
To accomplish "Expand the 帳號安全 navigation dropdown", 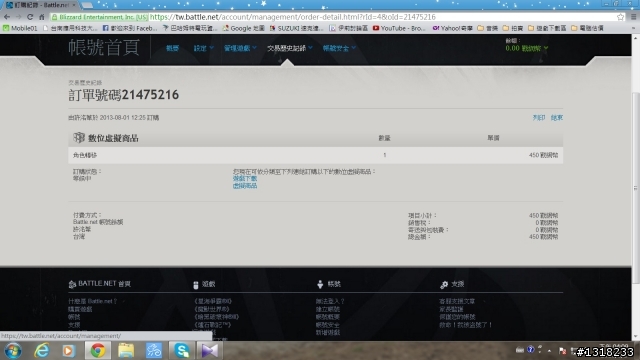I will pyautogui.click(x=339, y=48).
